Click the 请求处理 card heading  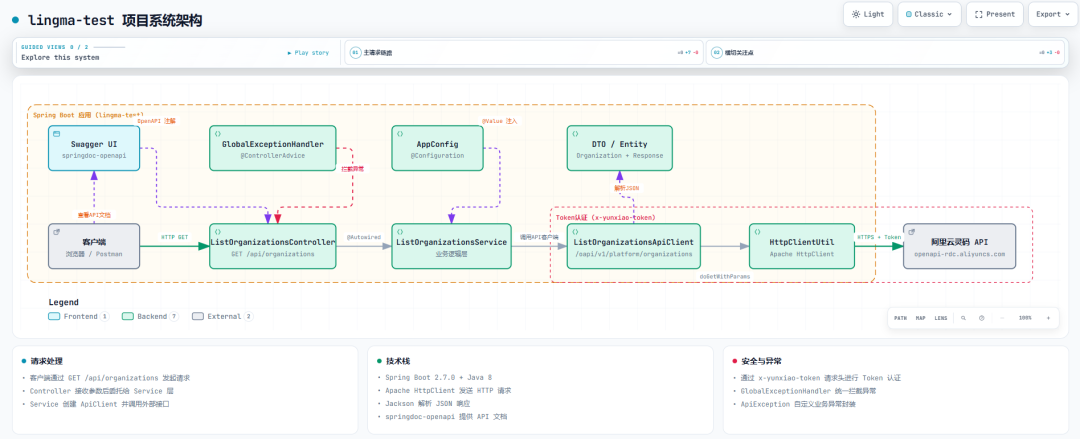point(48,361)
